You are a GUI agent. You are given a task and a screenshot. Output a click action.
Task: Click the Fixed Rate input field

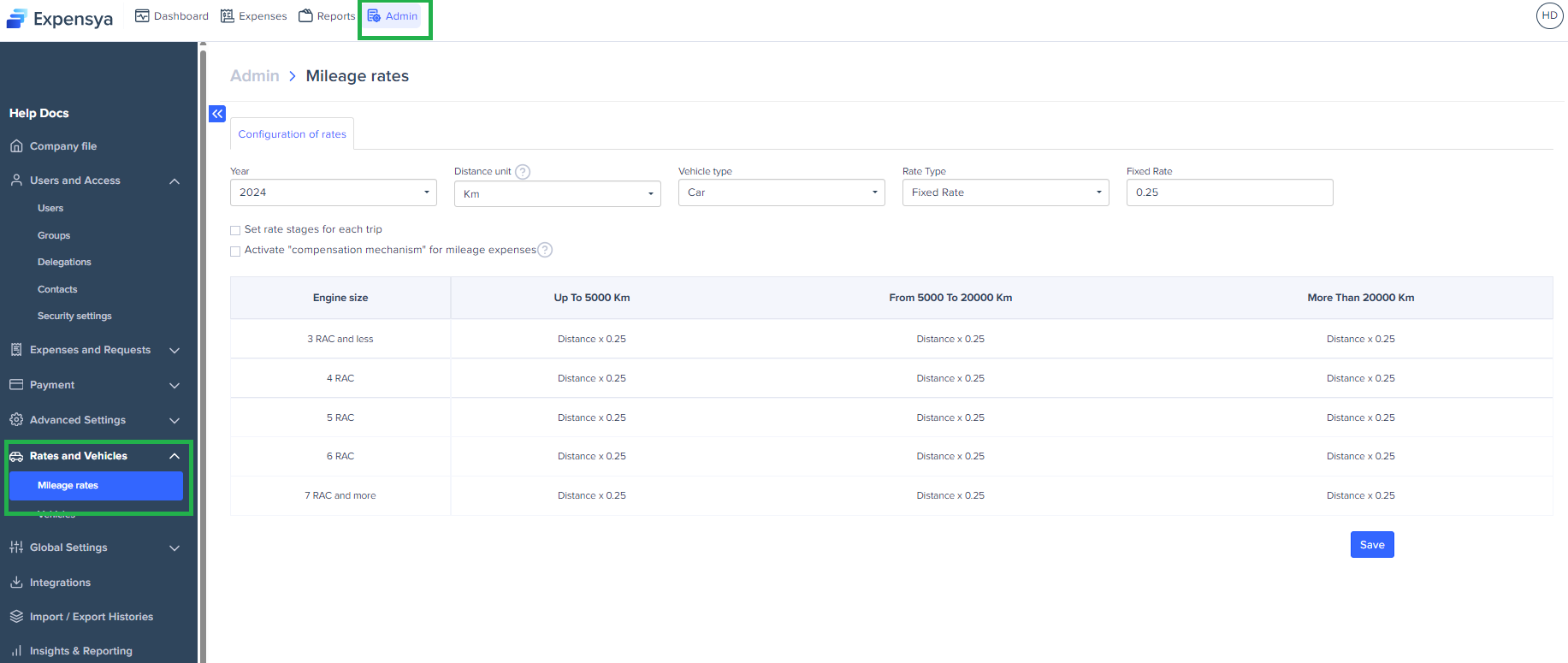pos(1228,192)
